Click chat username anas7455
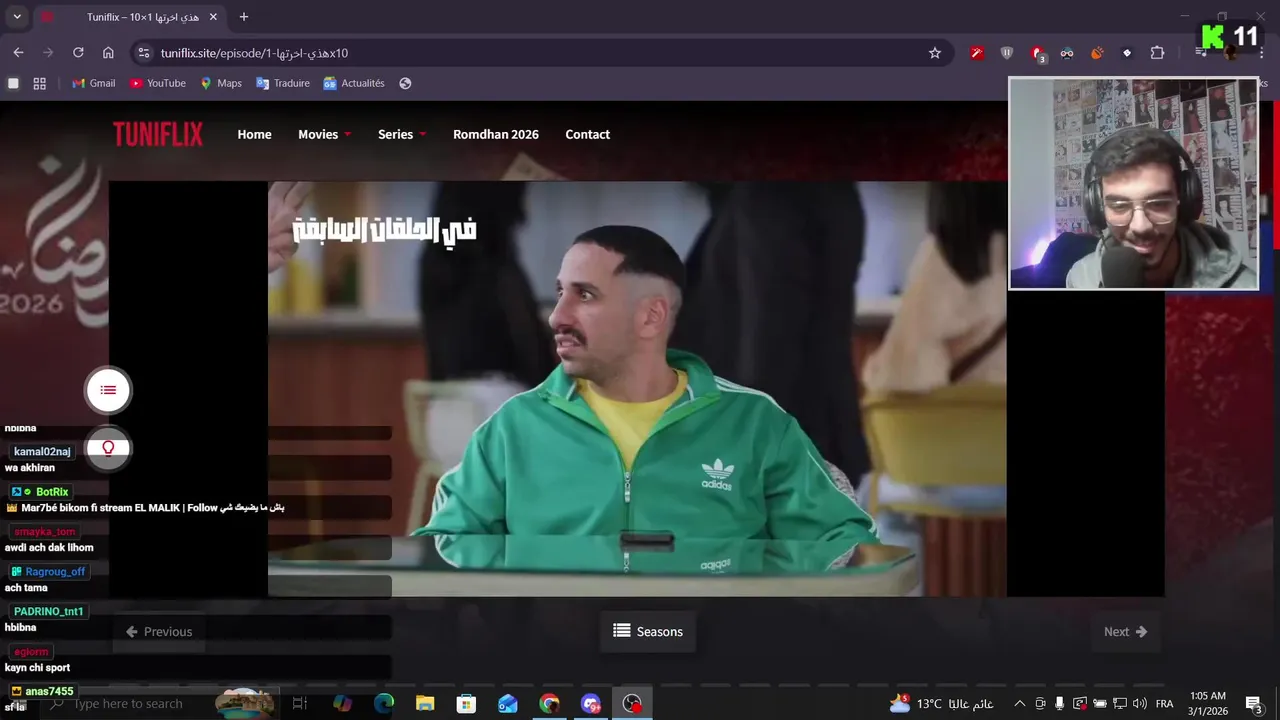The width and height of the screenshot is (1280, 720). (49, 692)
